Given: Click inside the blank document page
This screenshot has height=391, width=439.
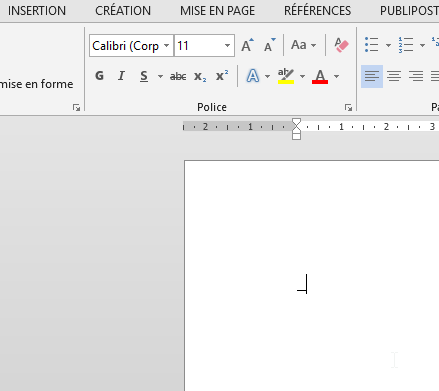Looking at the screenshot, I should pyautogui.click(x=312, y=276).
